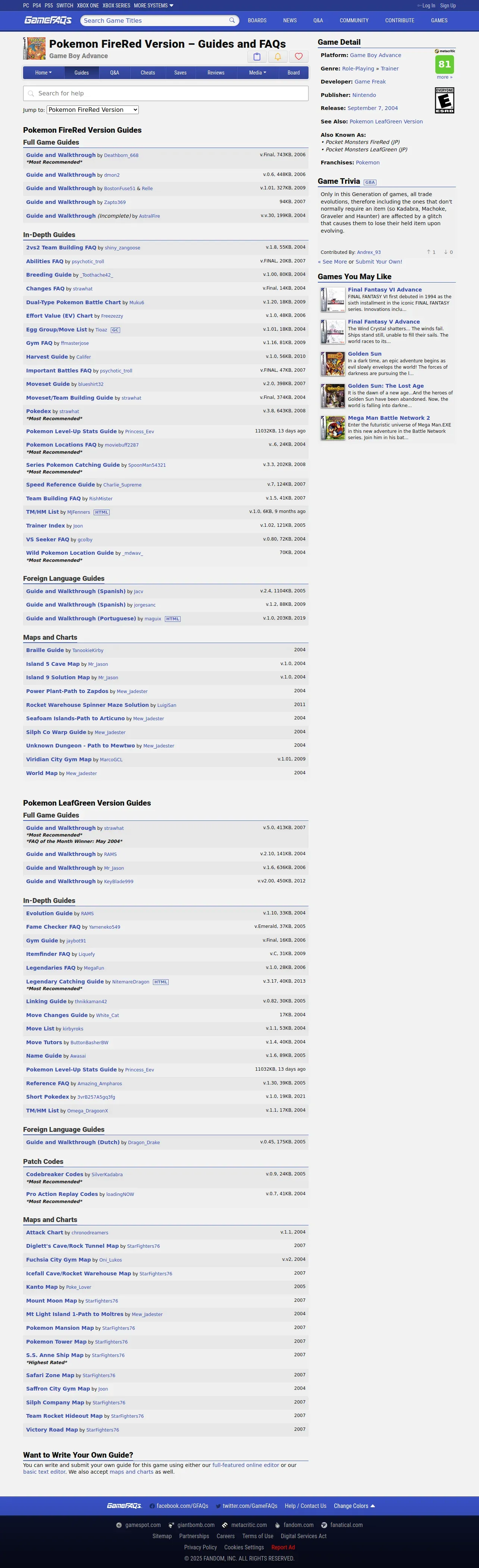Expand the Change Colors menu
The width and height of the screenshot is (479, 1568).
click(x=354, y=1506)
